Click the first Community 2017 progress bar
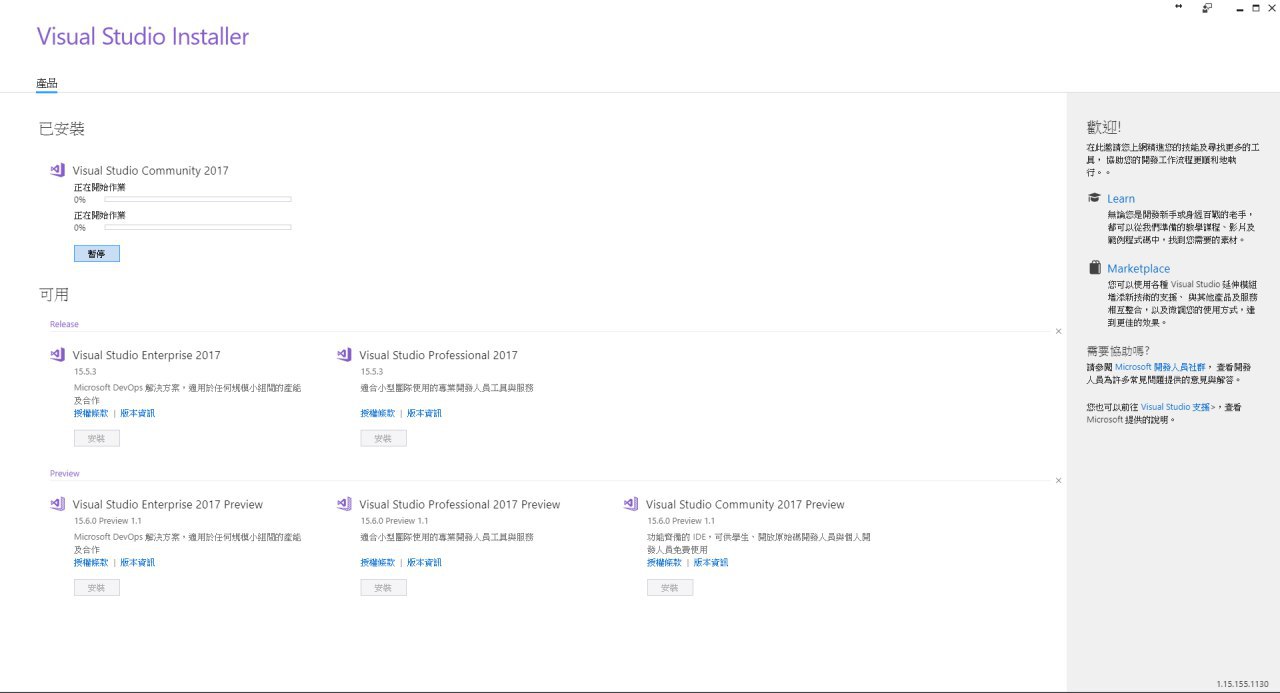The height and width of the screenshot is (693, 1280). pos(198,200)
